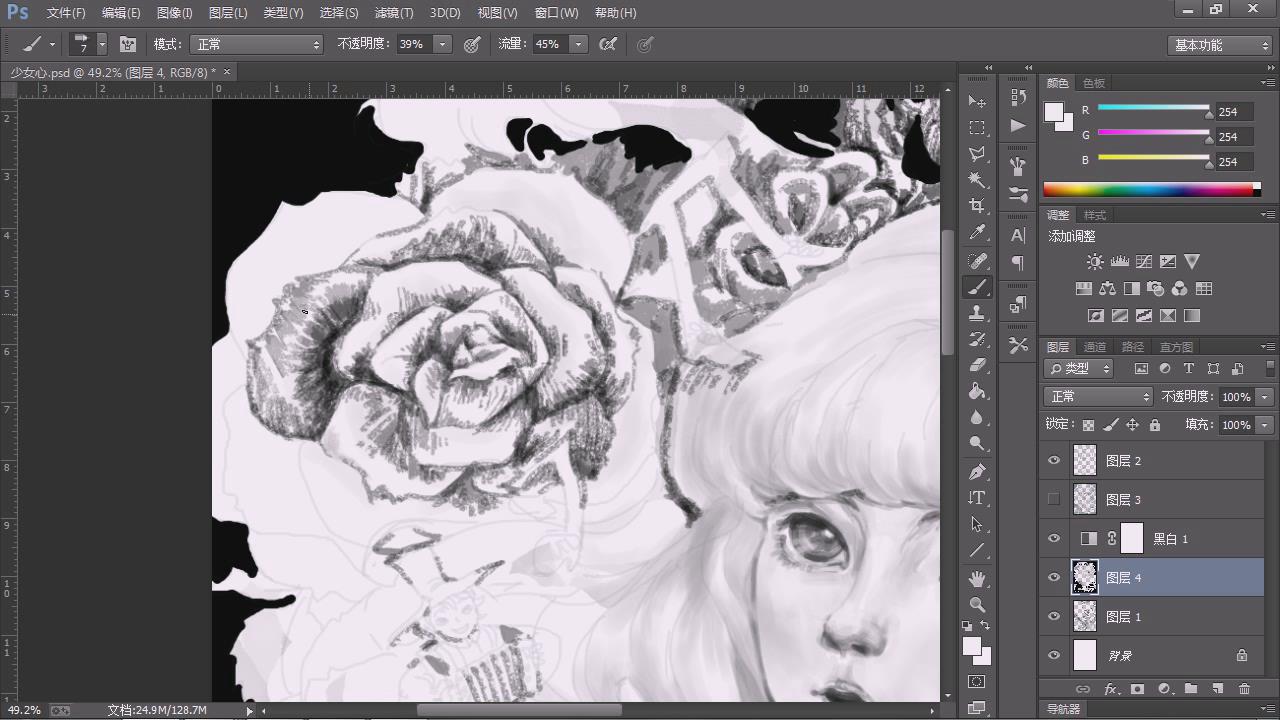Lock all layer attributes
1280x720 pixels.
tap(1155, 425)
